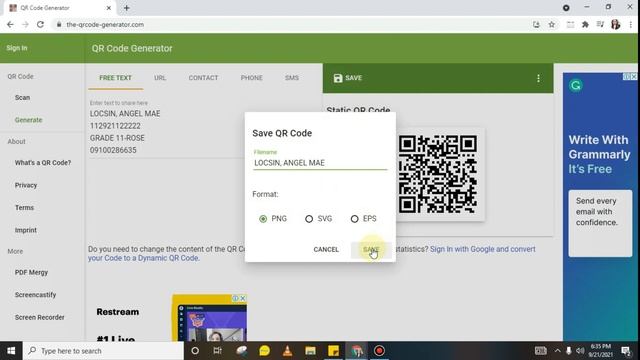Click the Grammarly logo in the ad
The width and height of the screenshot is (640, 360).
[576, 85]
